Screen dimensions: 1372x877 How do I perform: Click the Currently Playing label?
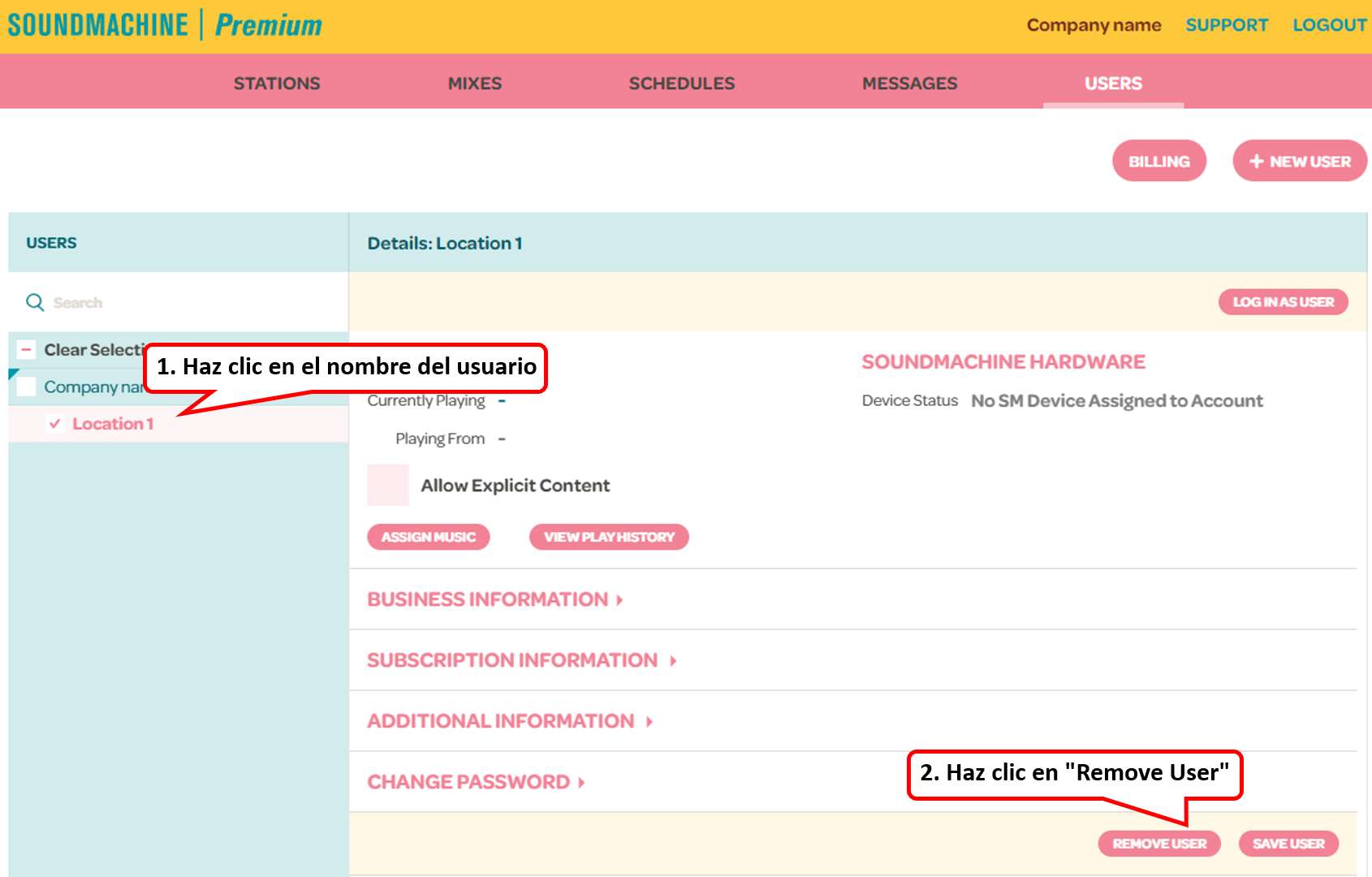tap(426, 400)
